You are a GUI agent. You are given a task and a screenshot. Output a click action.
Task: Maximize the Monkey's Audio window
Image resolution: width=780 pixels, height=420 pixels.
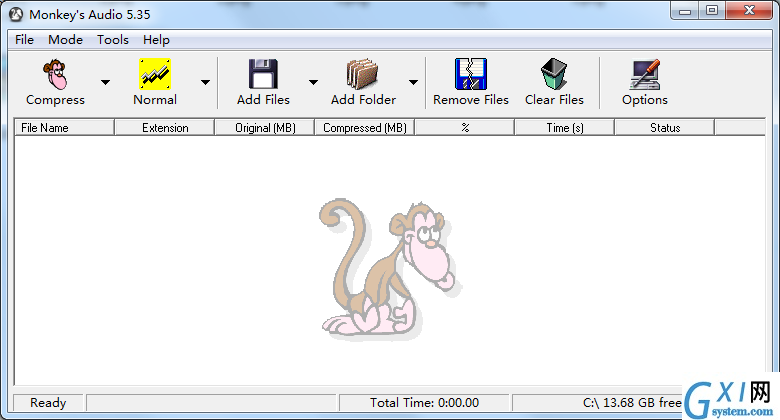coord(712,11)
